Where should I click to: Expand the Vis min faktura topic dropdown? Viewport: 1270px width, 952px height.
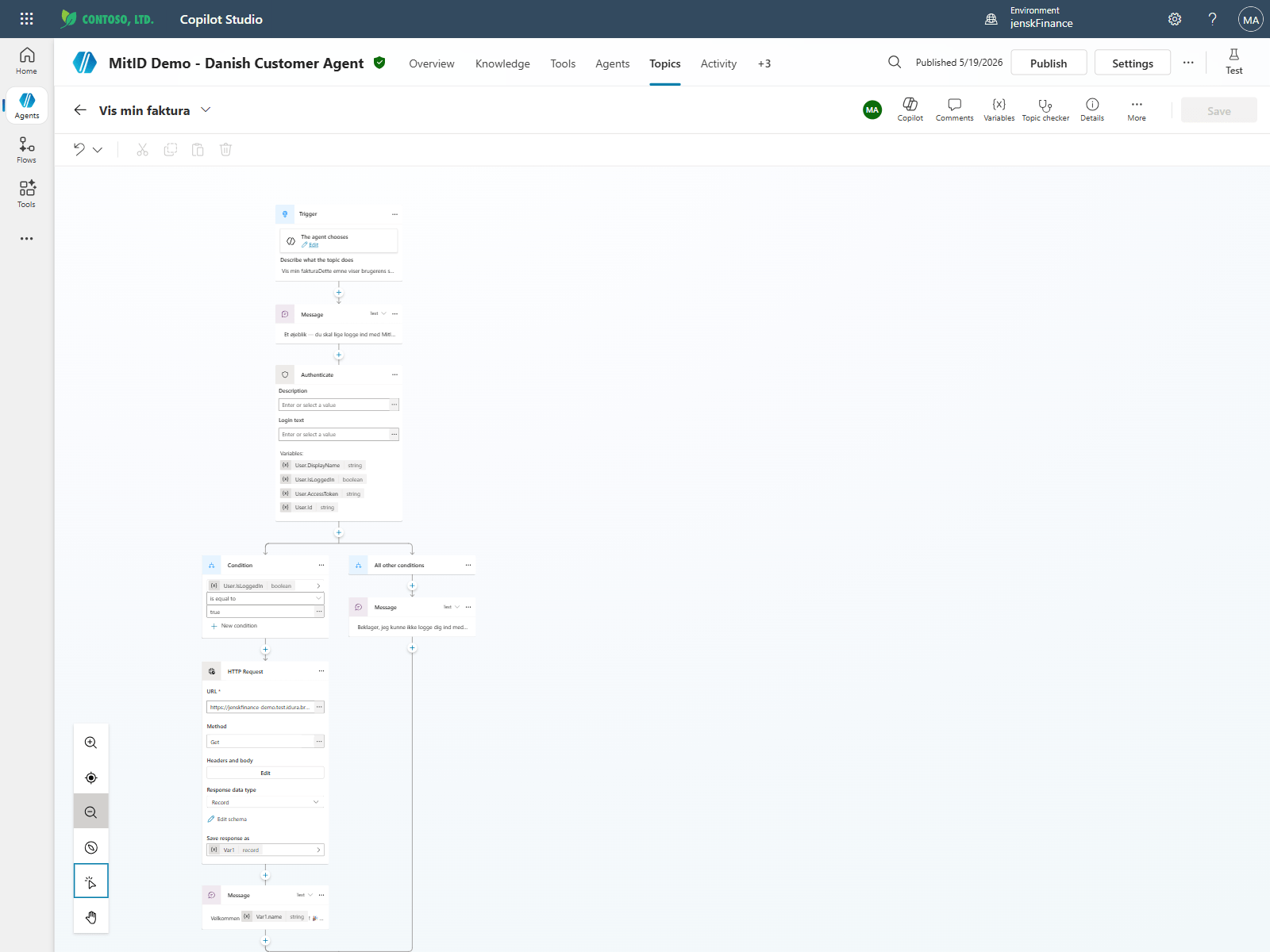[x=206, y=109]
